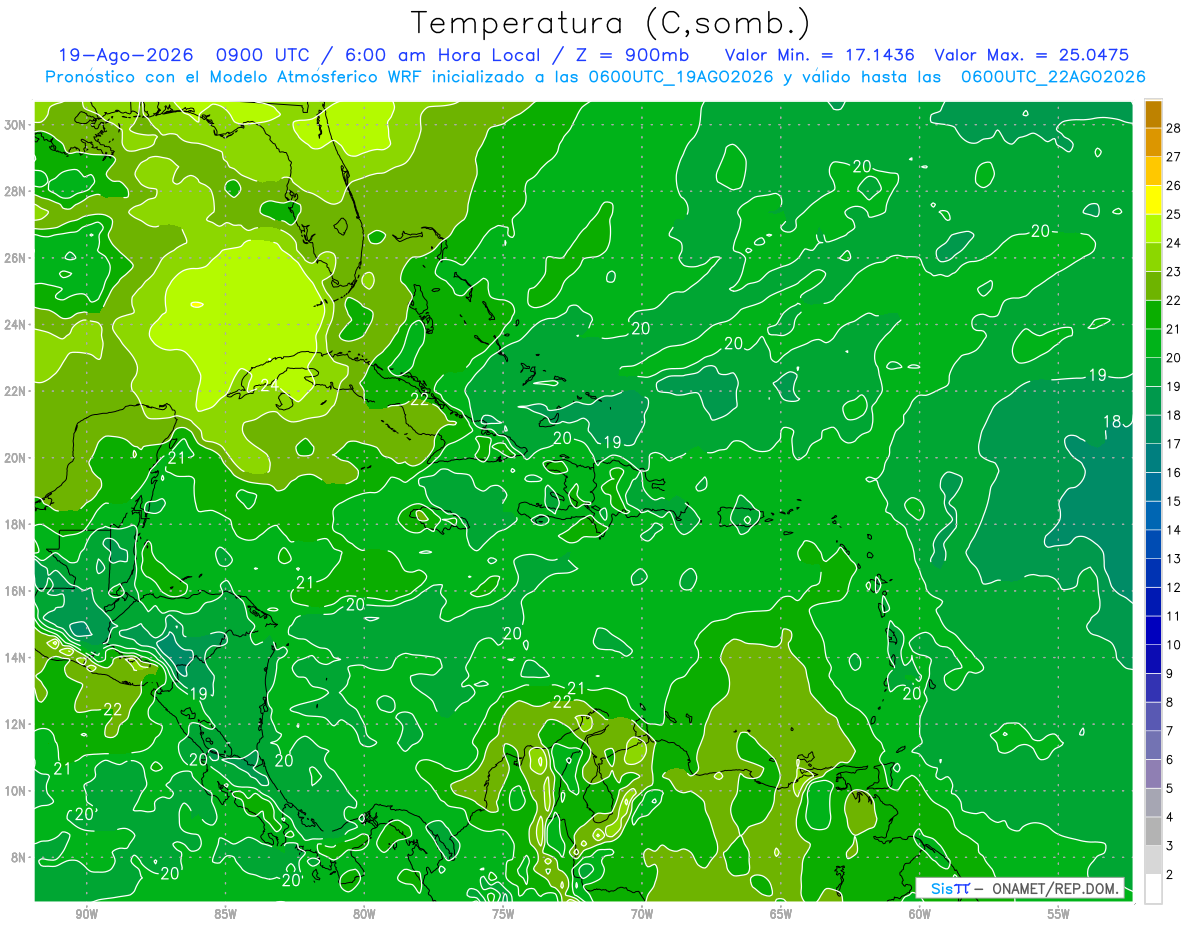
Task: Click the colorbar label "11"
Action: tap(1174, 616)
